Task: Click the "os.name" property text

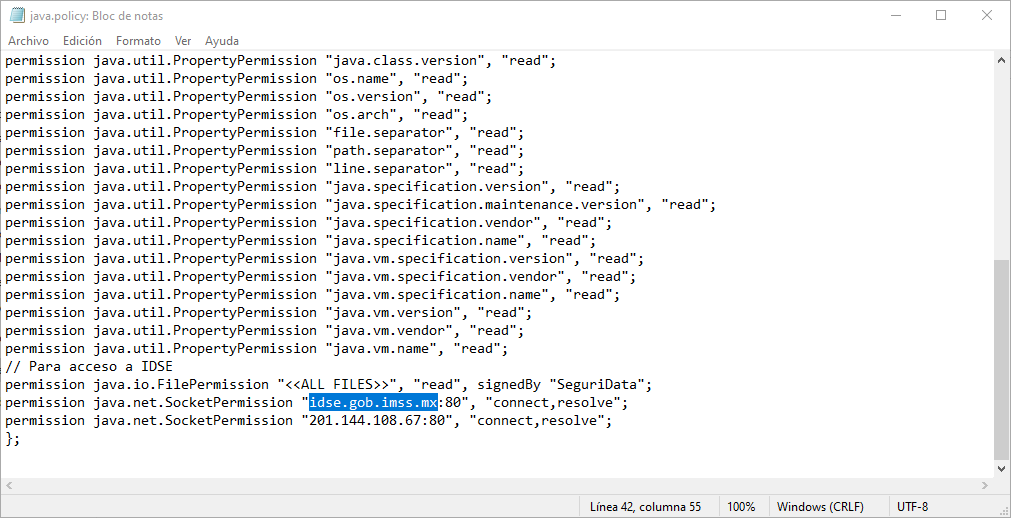Action: (361, 79)
